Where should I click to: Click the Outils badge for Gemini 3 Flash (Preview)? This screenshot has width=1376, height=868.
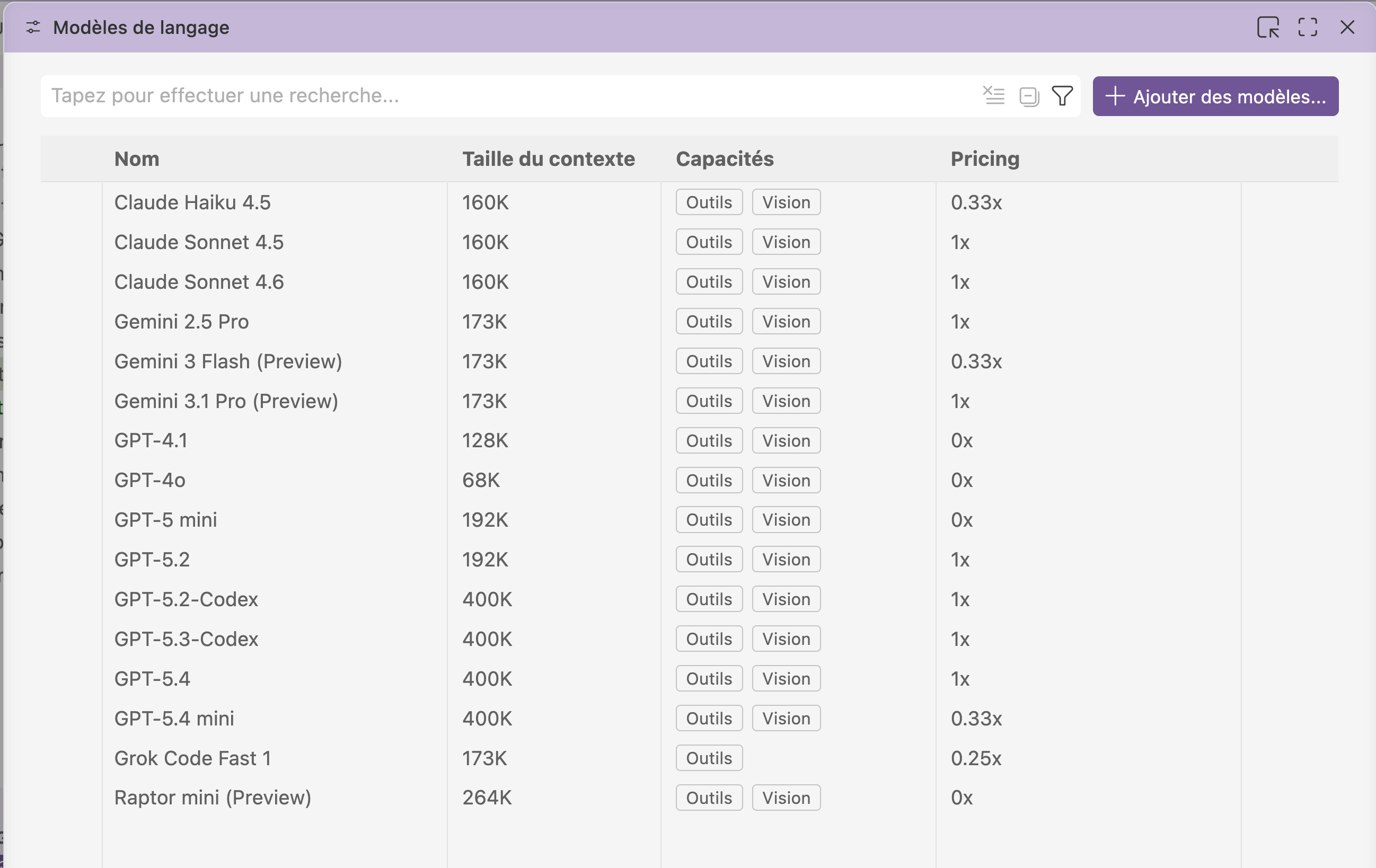tap(709, 361)
